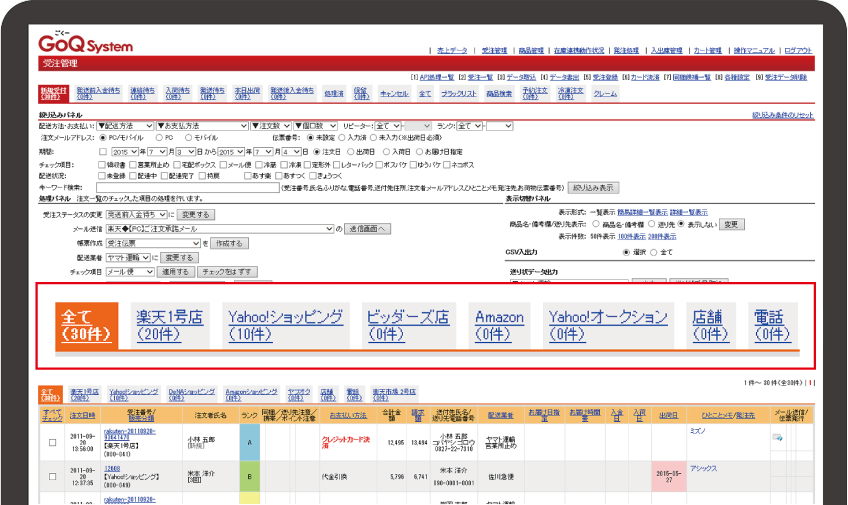
Task: Click the GoQ System logo
Action: [85, 43]
